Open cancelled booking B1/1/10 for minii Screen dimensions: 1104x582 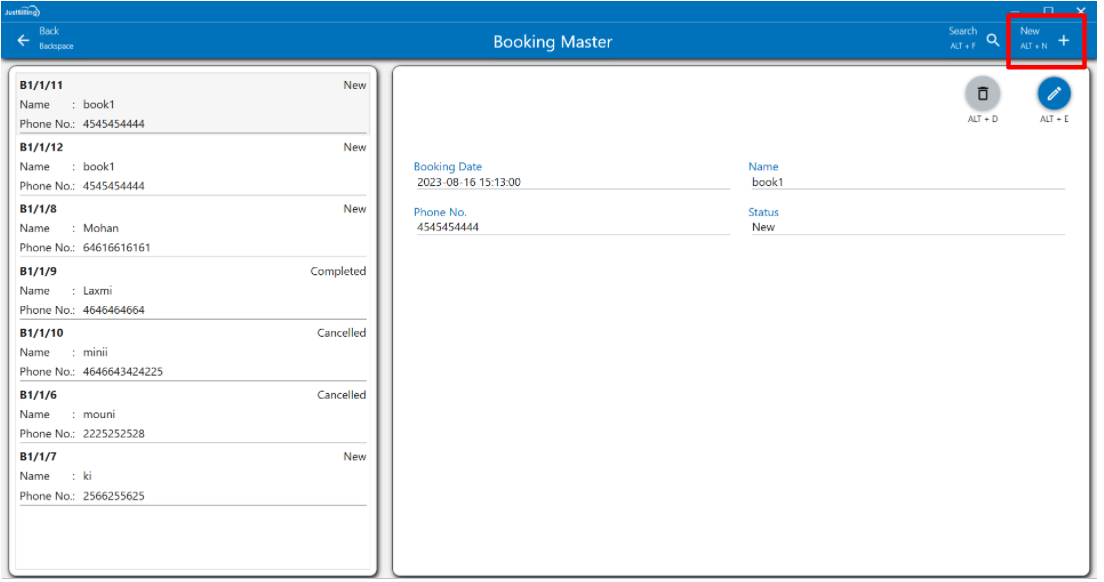tap(193, 352)
